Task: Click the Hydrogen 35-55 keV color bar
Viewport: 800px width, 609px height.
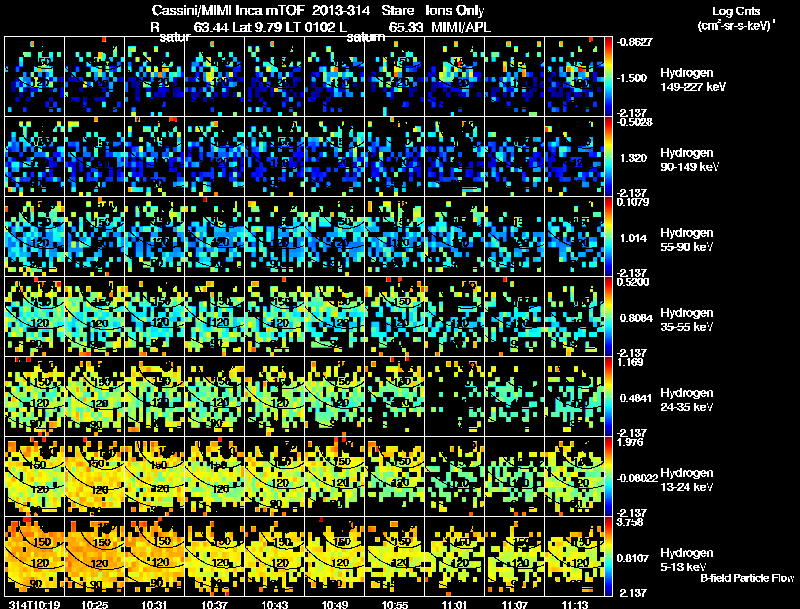Action: (x=608, y=317)
